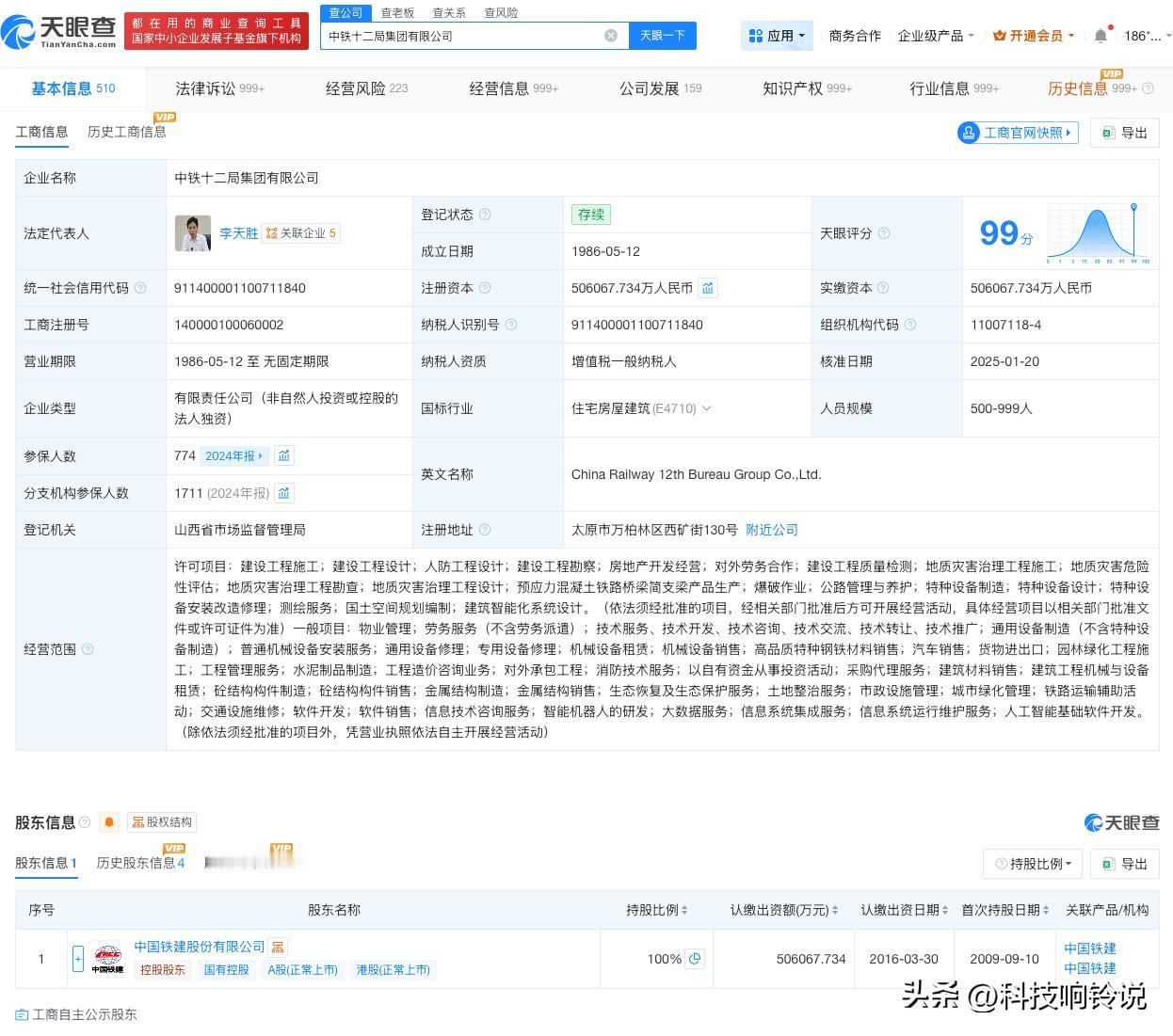Image resolution: width=1173 pixels, height=1036 pixels.
Task: Switch to the 经营信息 tab
Action: tap(514, 88)
